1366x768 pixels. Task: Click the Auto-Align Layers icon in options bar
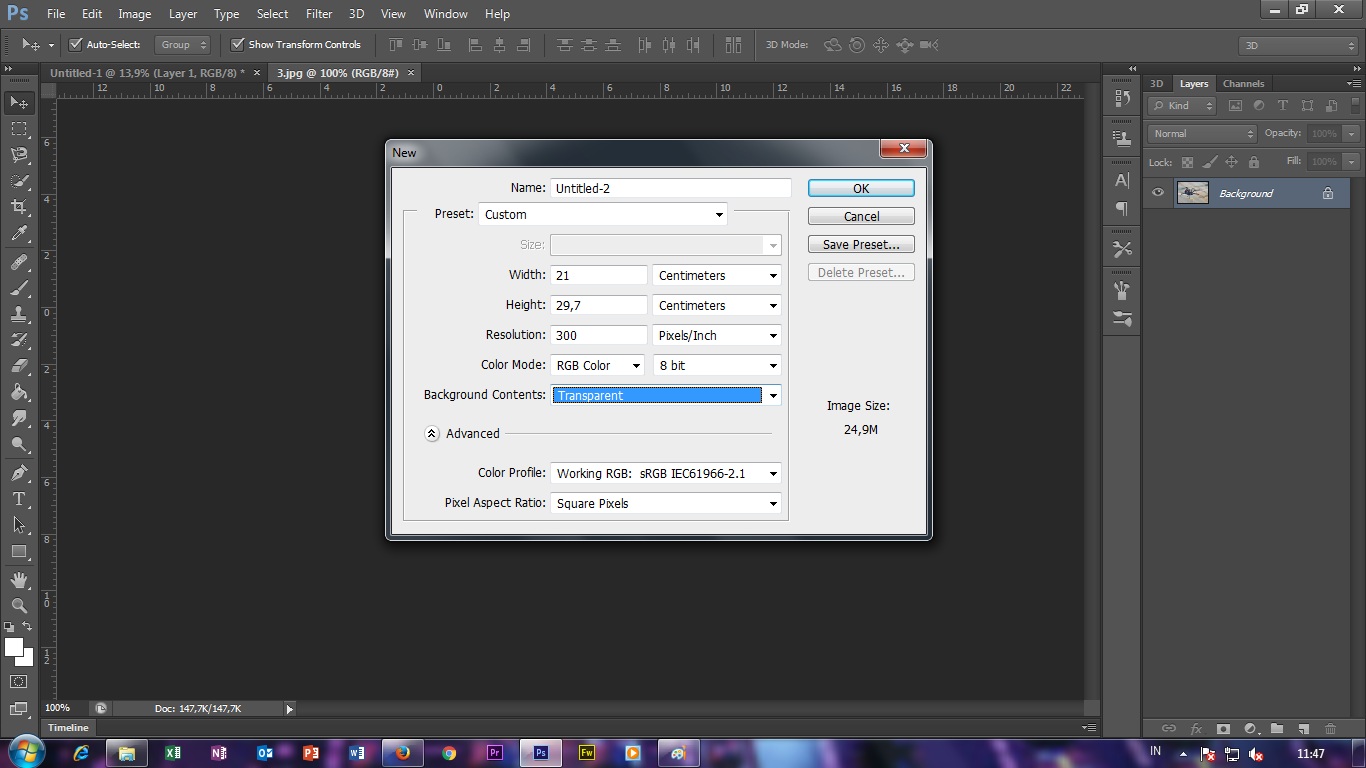tap(733, 45)
